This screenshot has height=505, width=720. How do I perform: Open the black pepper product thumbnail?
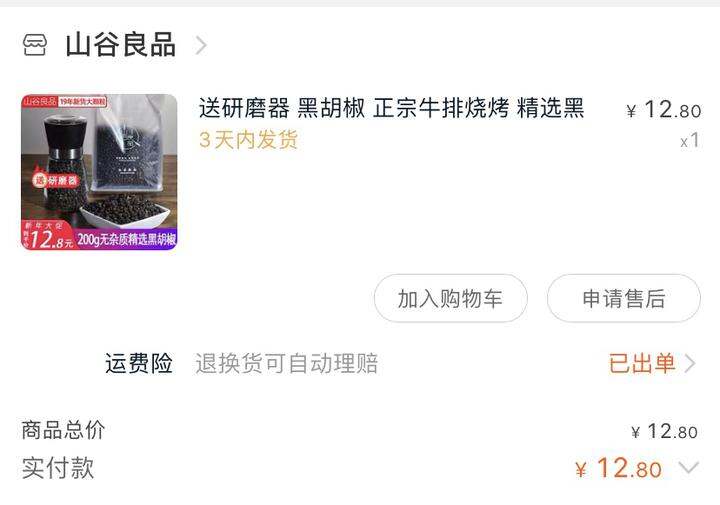click(99, 172)
